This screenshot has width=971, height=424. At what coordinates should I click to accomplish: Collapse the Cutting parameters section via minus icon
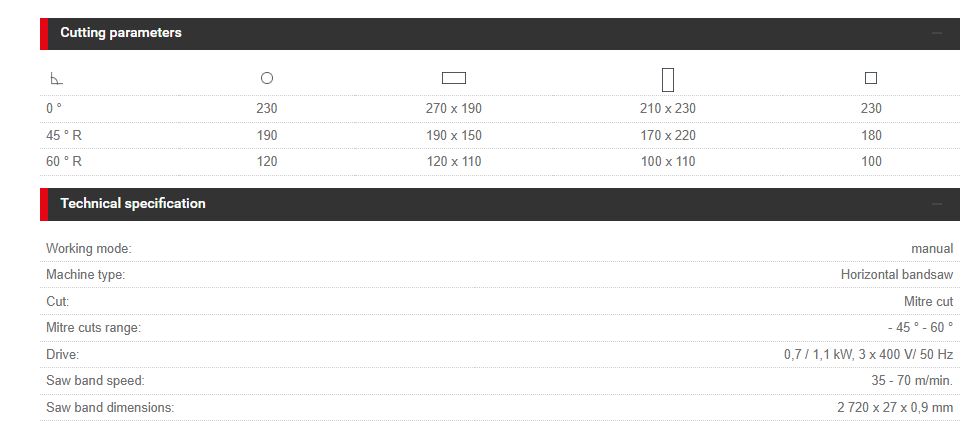pos(937,33)
